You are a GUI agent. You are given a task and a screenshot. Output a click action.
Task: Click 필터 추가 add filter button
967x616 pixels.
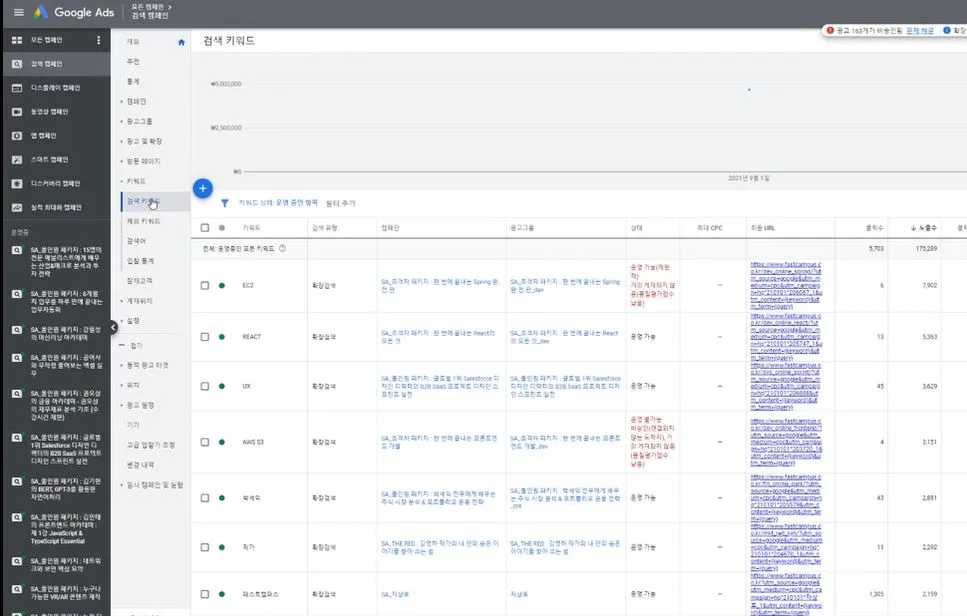[x=341, y=203]
